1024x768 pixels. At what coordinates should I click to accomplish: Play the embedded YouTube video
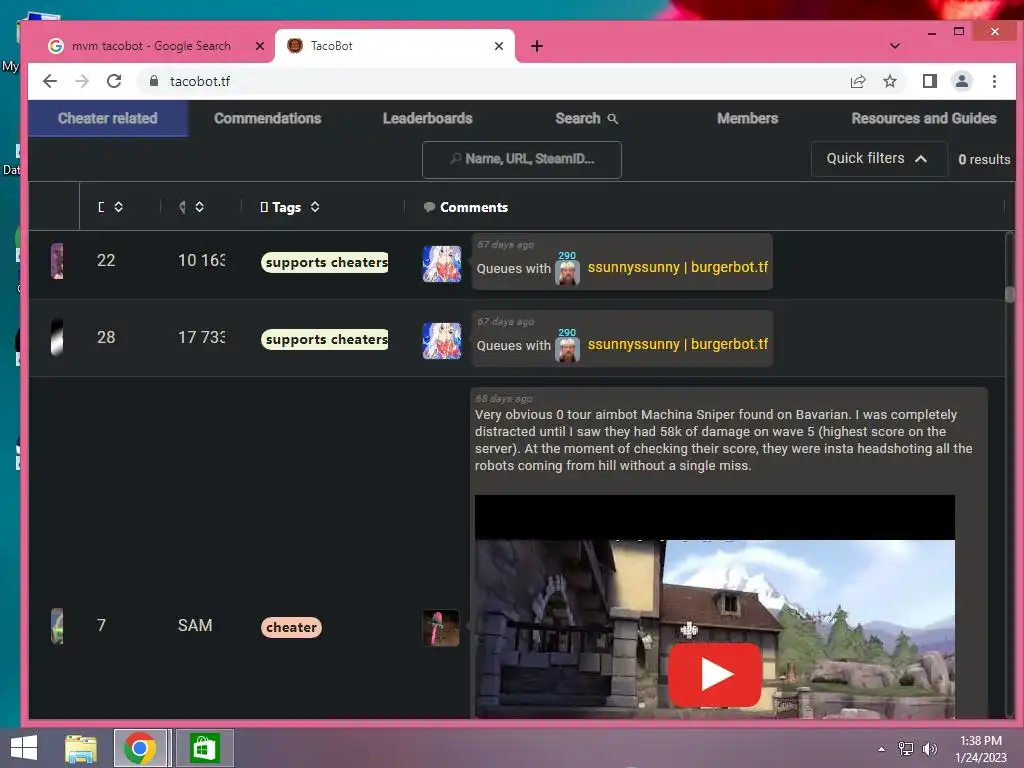point(714,675)
